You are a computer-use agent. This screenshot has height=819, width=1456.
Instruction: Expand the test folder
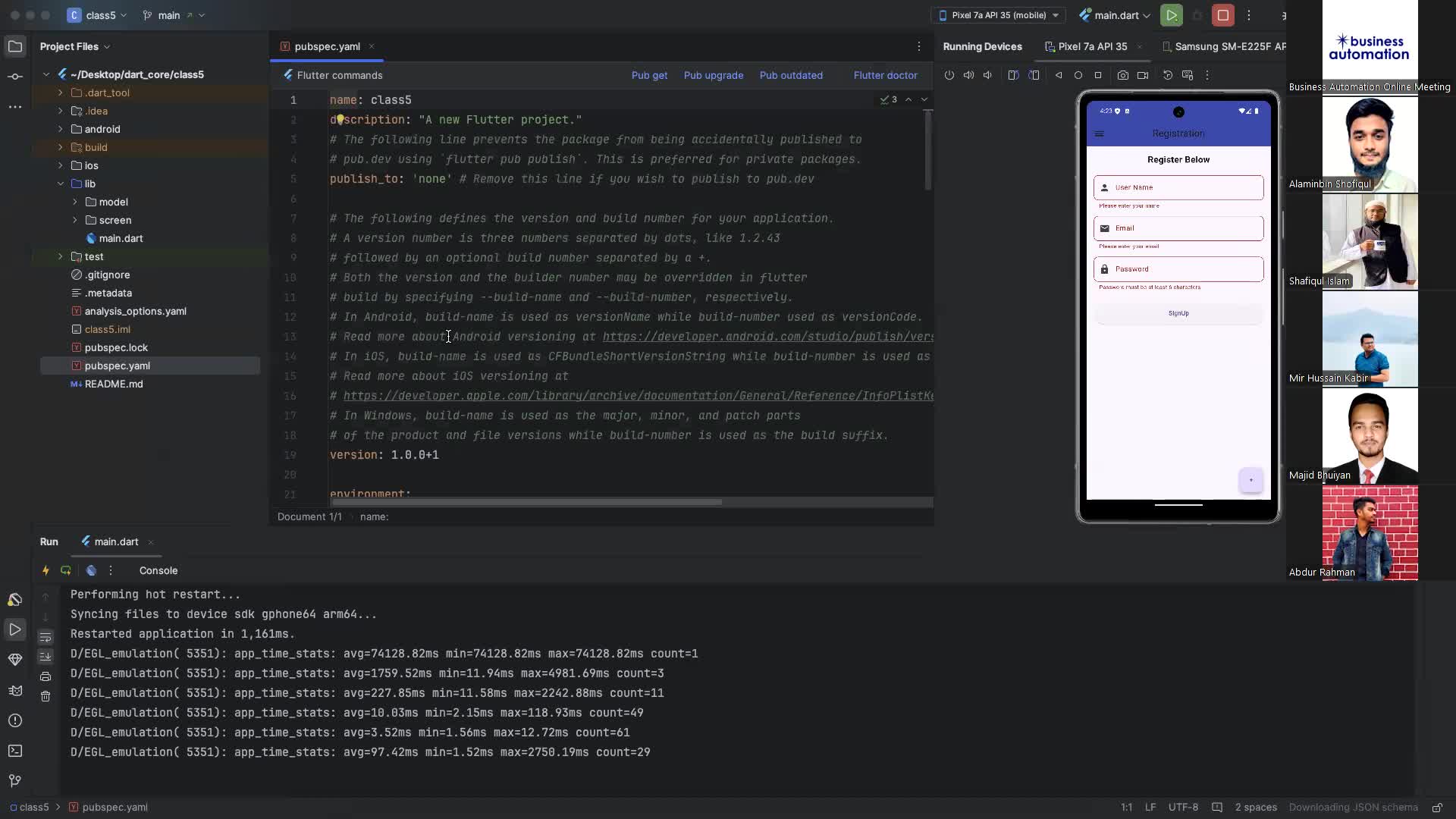coord(61,256)
